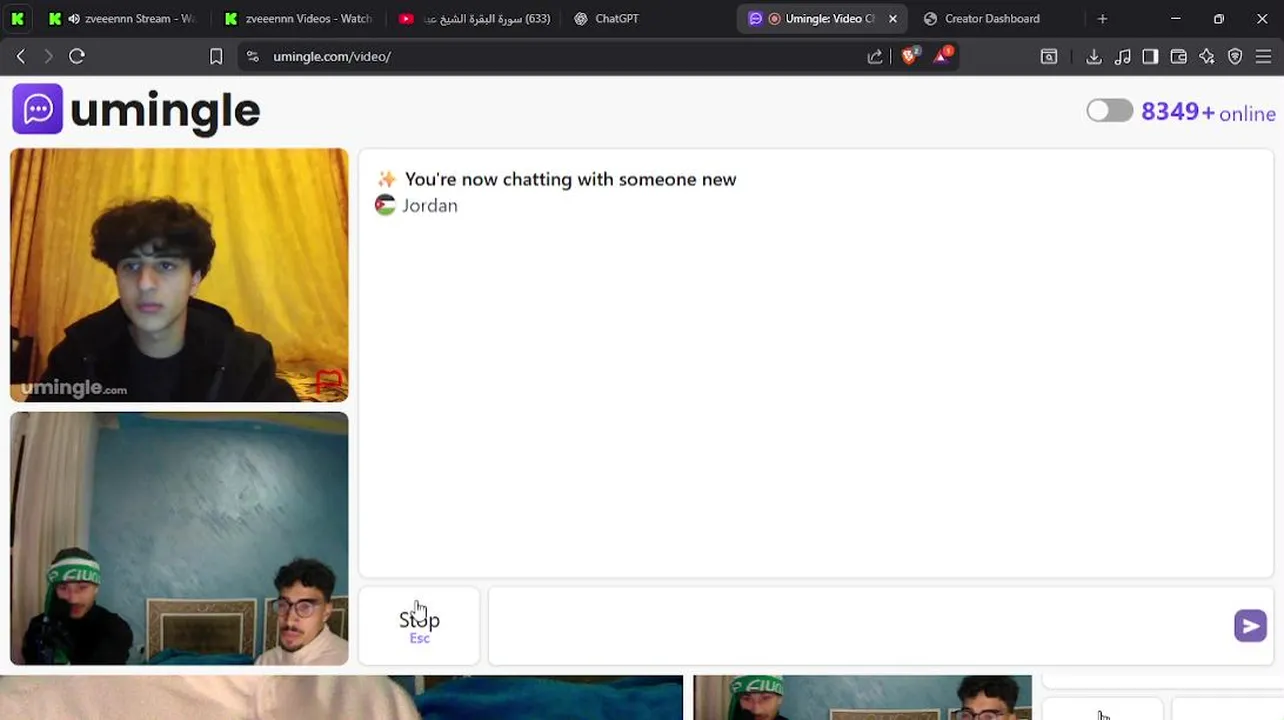1284x720 pixels.
Task: Click the Umingle chat bubble logo
Action: click(37, 109)
